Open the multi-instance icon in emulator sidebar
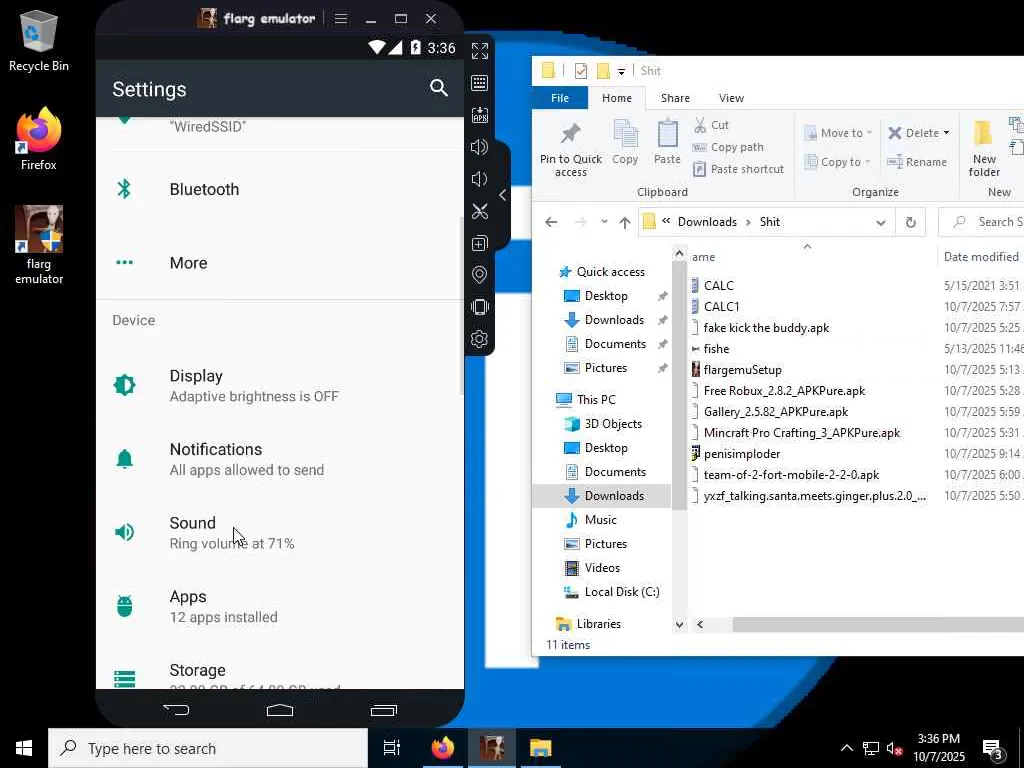This screenshot has height=768, width=1024. pyautogui.click(x=479, y=243)
